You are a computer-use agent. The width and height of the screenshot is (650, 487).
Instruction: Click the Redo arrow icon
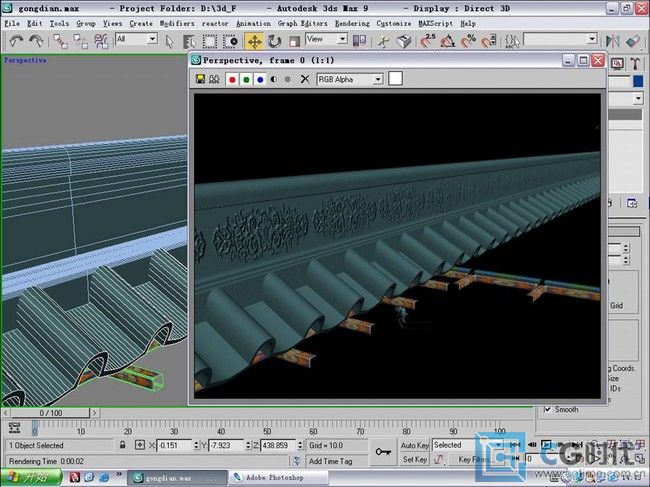[36, 41]
